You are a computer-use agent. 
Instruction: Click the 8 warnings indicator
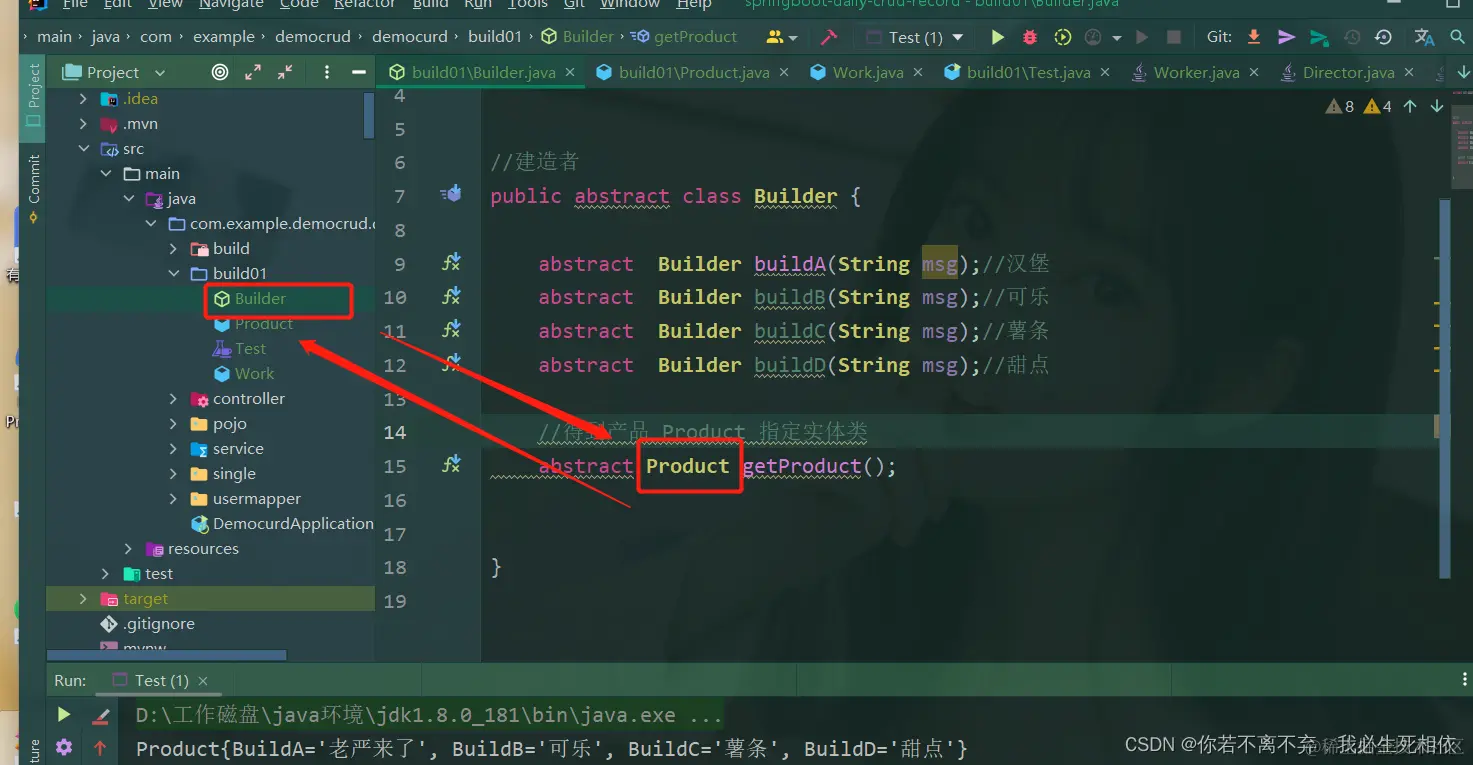[x=1340, y=106]
